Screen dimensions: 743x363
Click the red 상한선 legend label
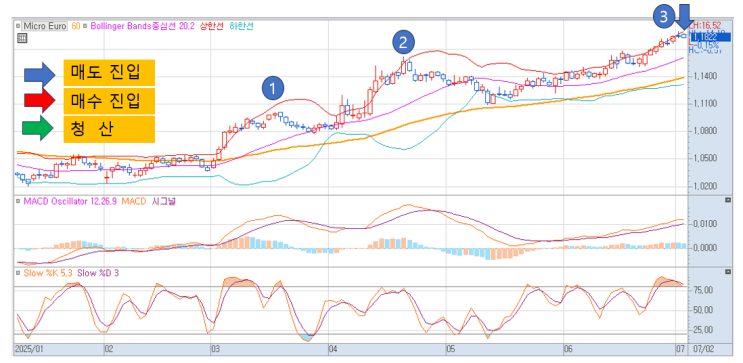[x=212, y=26]
